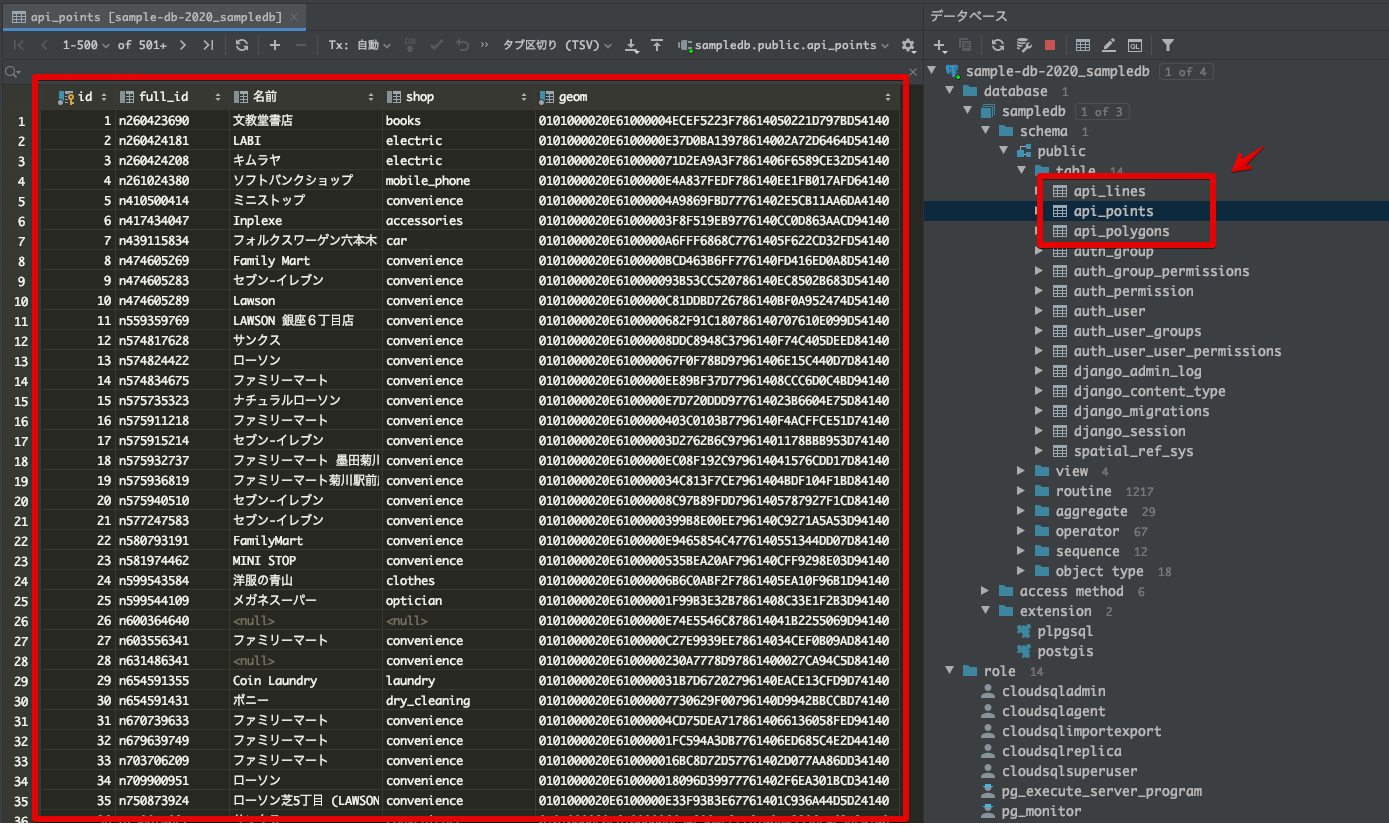Reload the api_points table data

pos(242,45)
